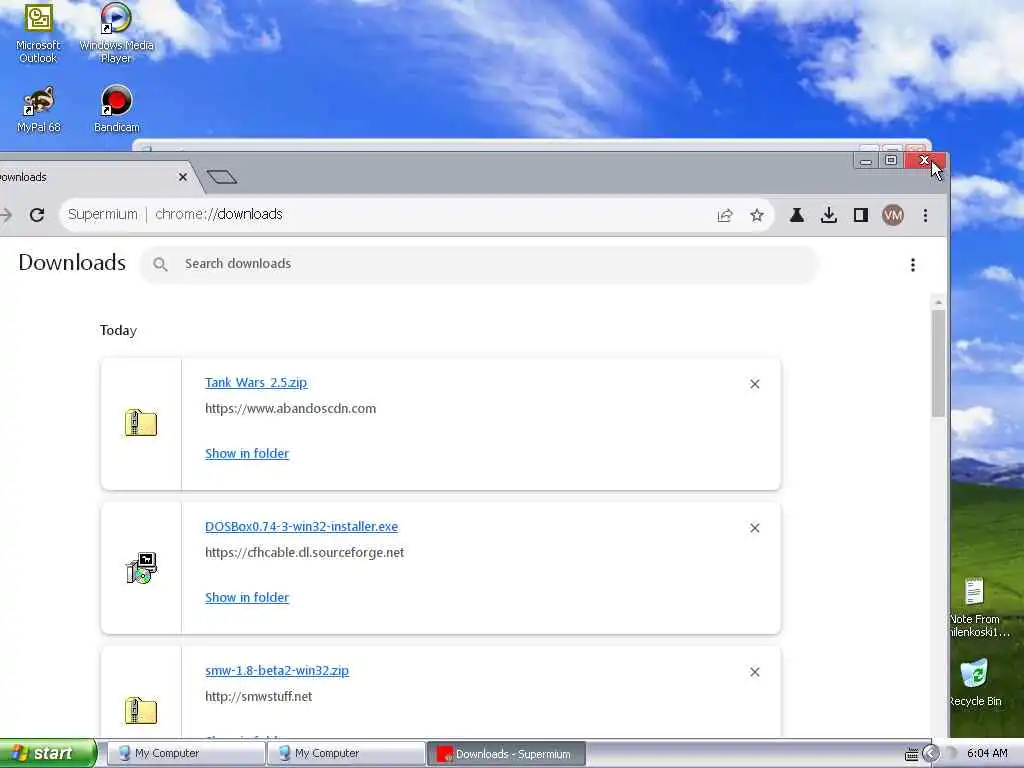Close the Downloads tab
This screenshot has height=768, width=1024.
183,177
